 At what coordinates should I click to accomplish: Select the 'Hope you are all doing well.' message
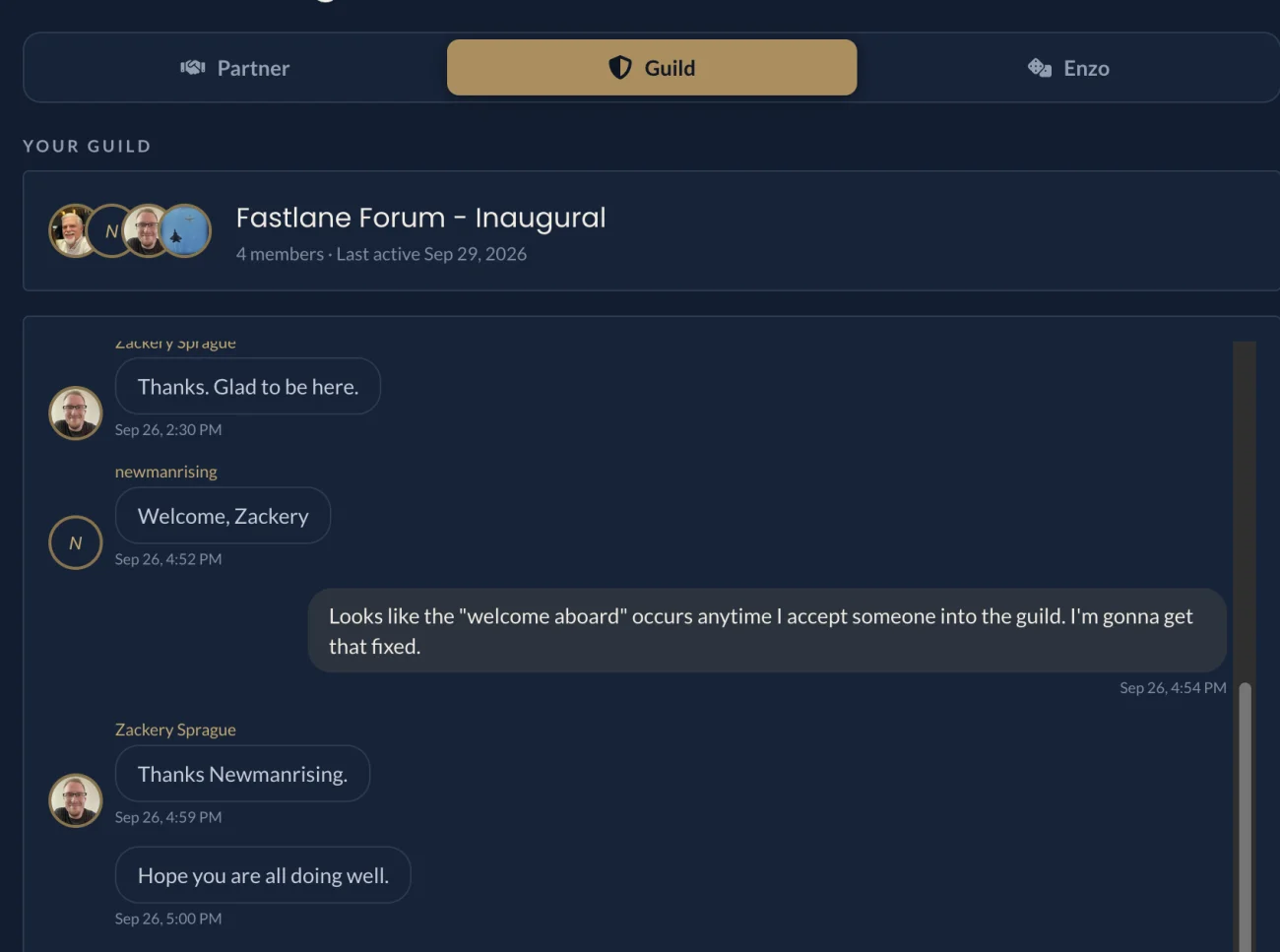pos(263,875)
